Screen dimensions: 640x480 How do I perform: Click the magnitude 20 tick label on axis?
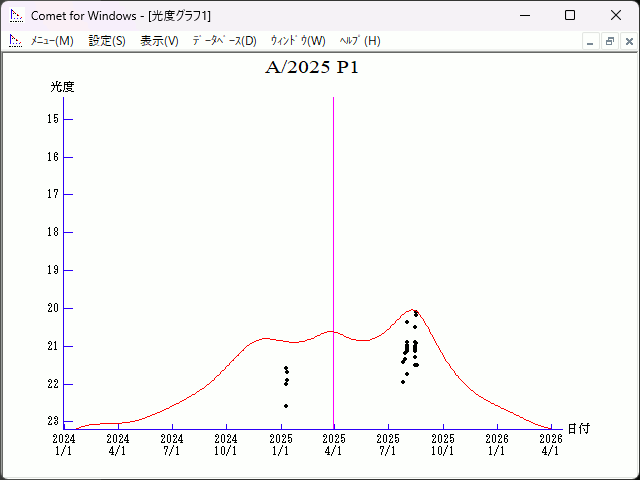[52, 308]
